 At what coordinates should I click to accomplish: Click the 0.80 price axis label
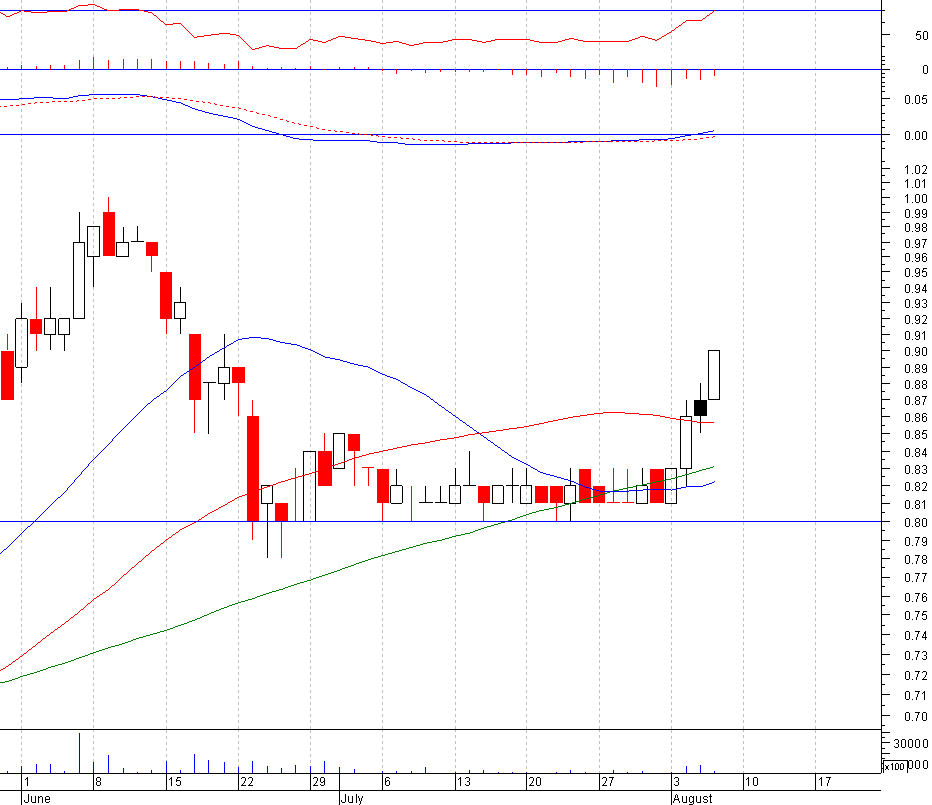click(915, 523)
